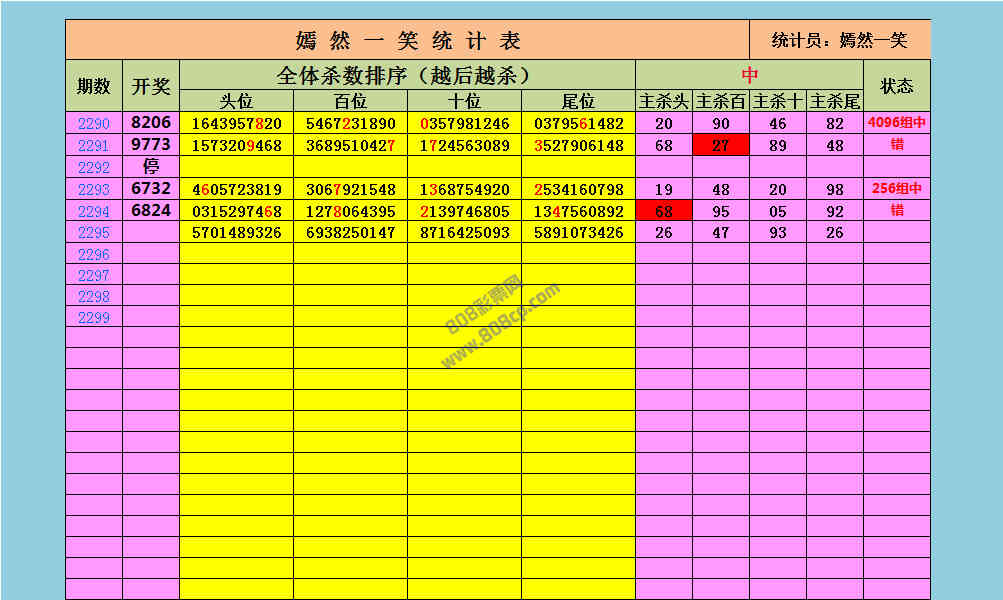Select the 尾位 column header
This screenshot has height=600, width=1003.
pyautogui.click(x=578, y=101)
